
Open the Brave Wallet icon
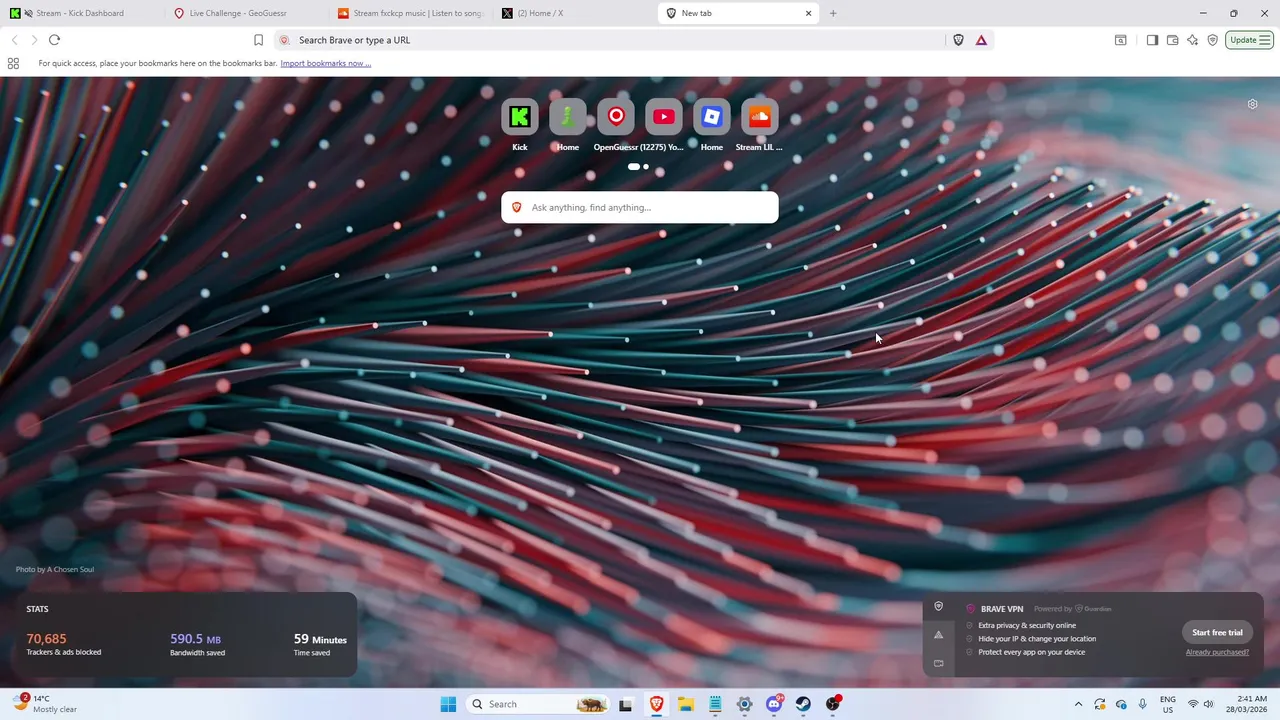click(x=1172, y=40)
